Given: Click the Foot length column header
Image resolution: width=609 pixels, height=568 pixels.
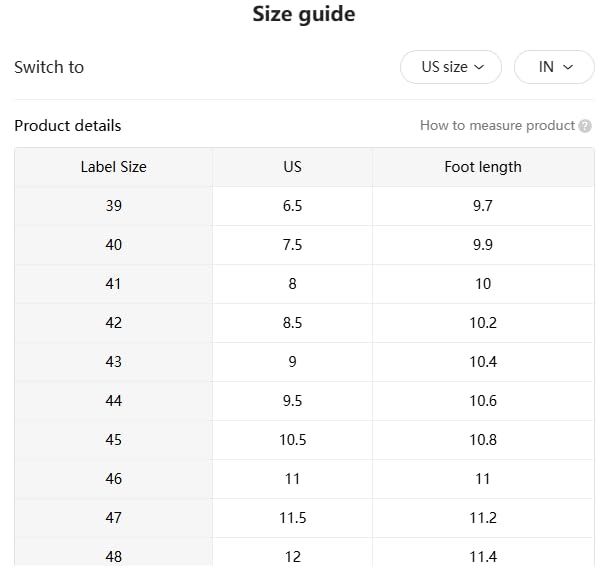Looking at the screenshot, I should coord(483,167).
